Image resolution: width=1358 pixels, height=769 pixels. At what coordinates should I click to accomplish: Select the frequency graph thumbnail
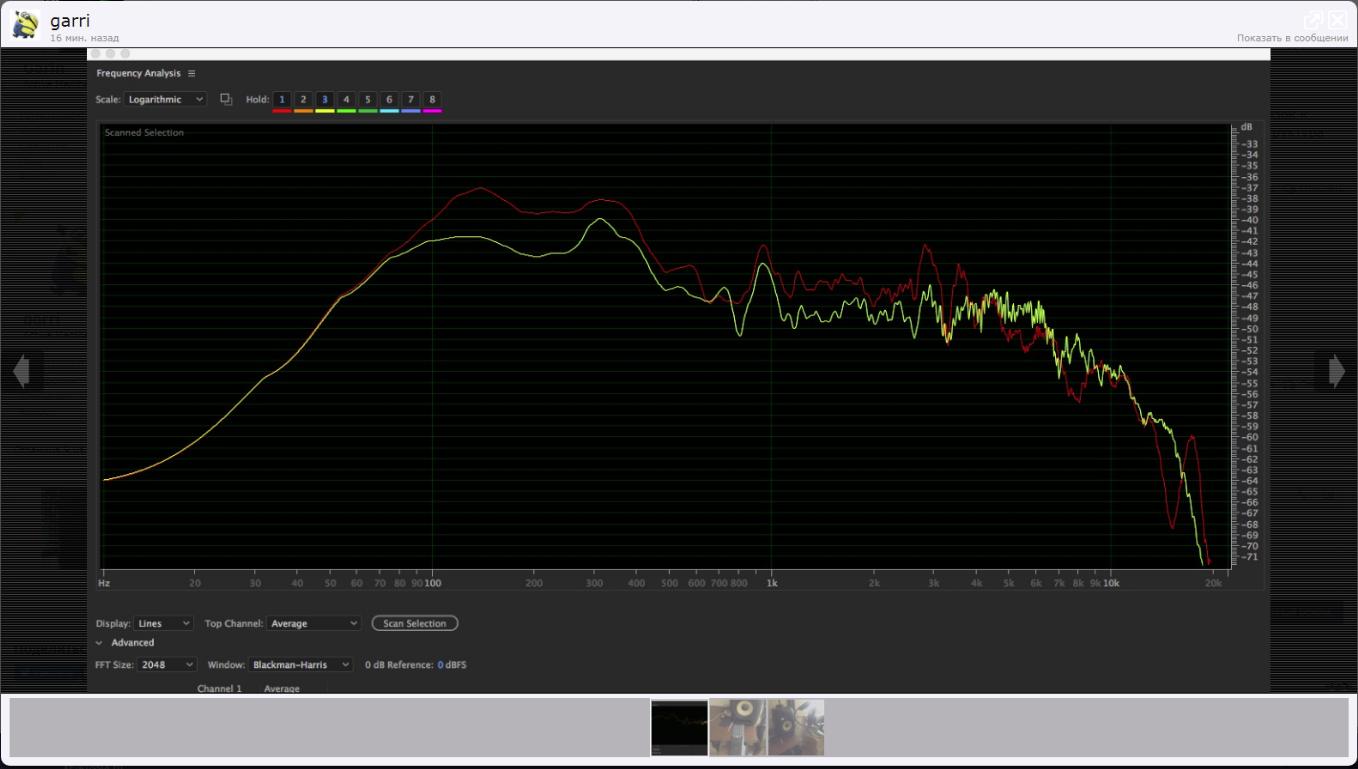click(x=679, y=728)
